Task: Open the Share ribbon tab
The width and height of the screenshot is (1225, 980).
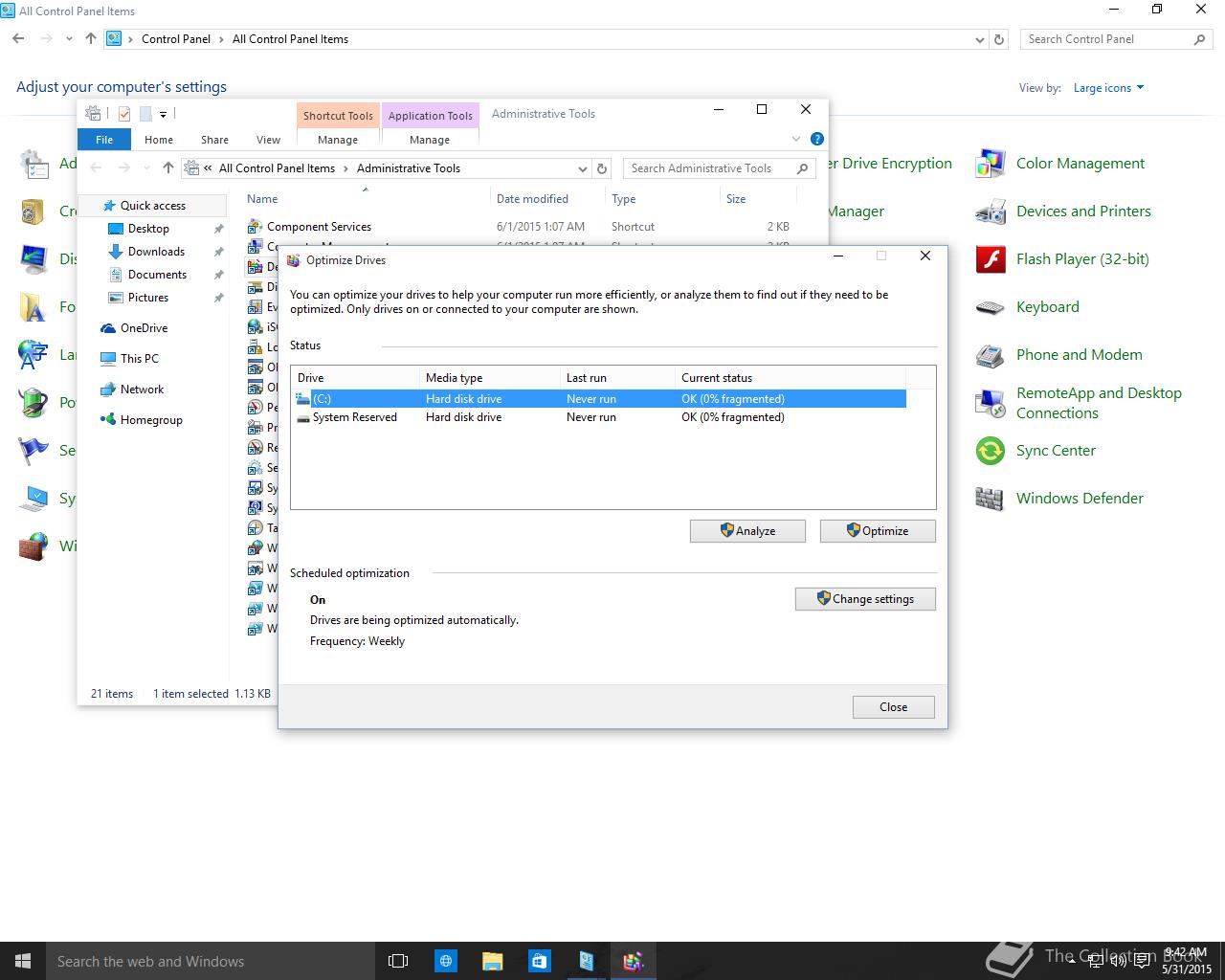Action: point(214,140)
